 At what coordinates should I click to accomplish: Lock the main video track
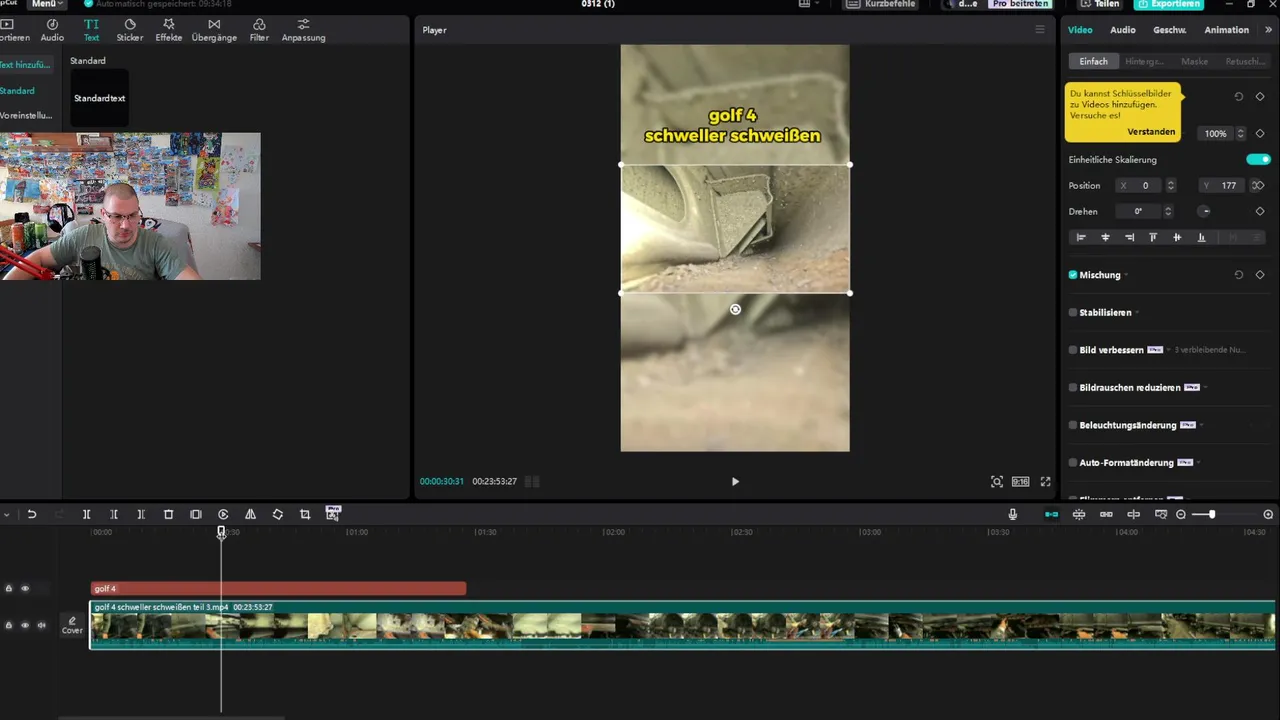point(9,625)
